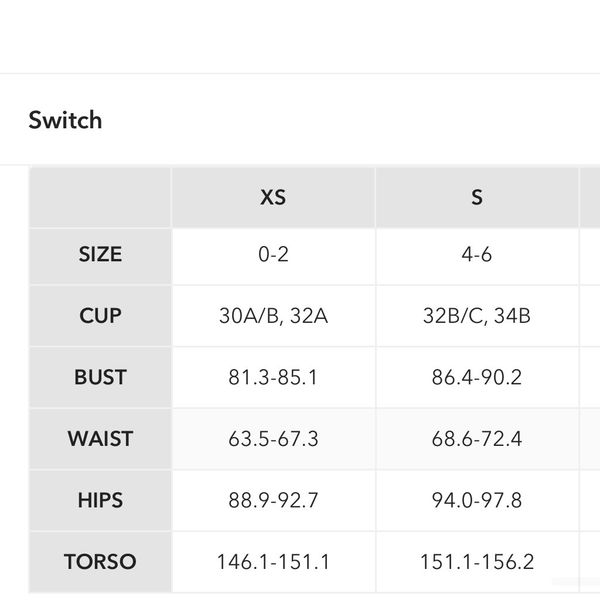Click the TORSO row label
Viewport: 600px width, 600px height.
click(x=100, y=561)
